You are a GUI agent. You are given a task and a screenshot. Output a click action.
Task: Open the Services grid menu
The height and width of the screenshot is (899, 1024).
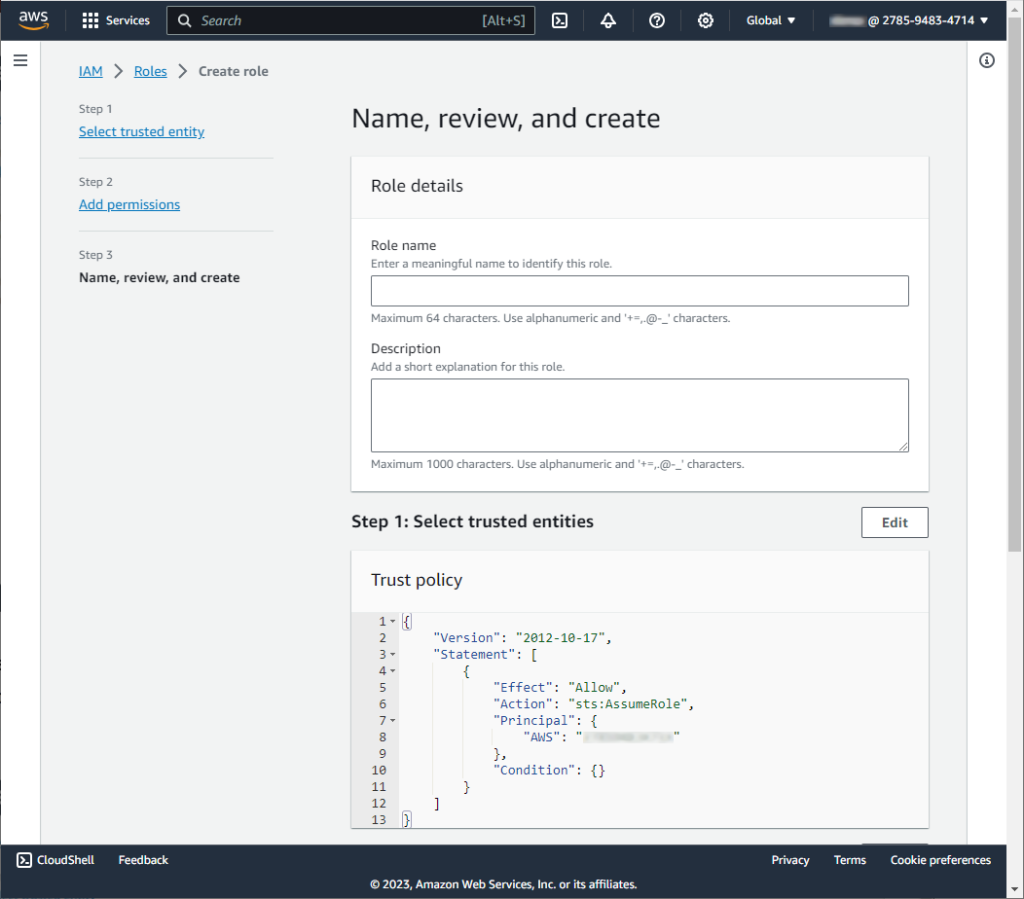point(116,20)
